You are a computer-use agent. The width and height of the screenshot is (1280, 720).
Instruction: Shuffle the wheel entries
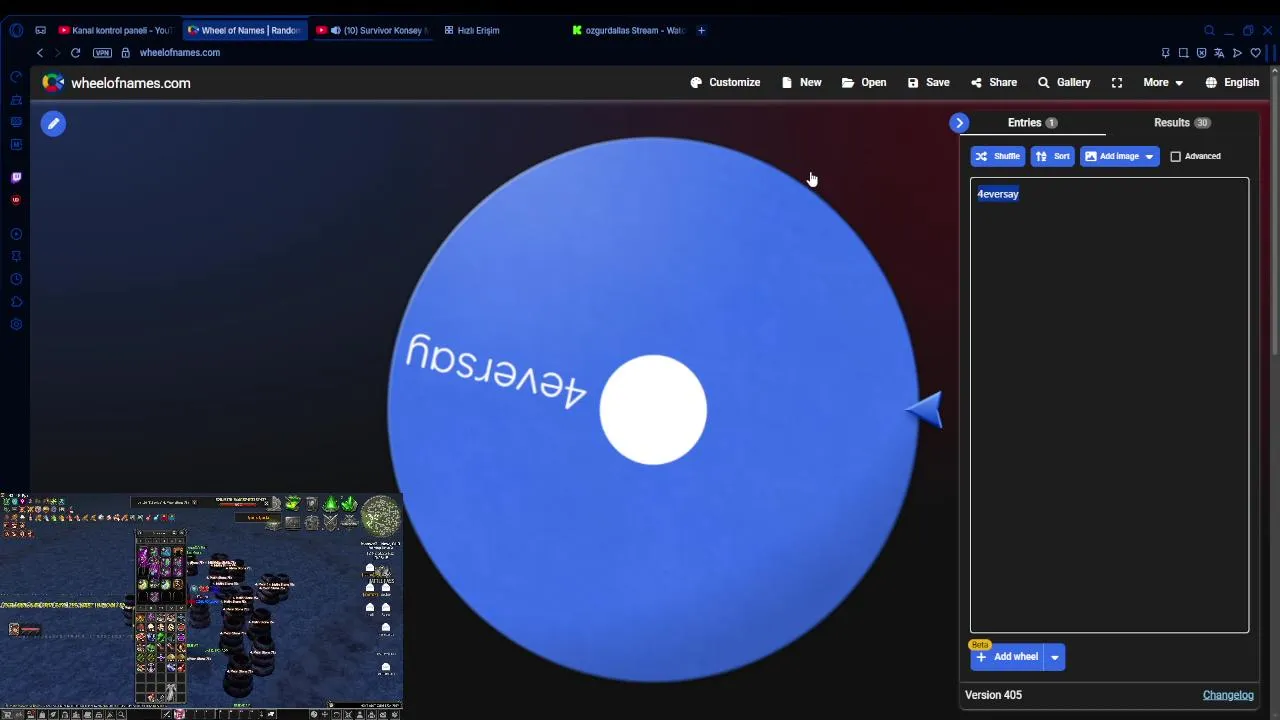(997, 156)
